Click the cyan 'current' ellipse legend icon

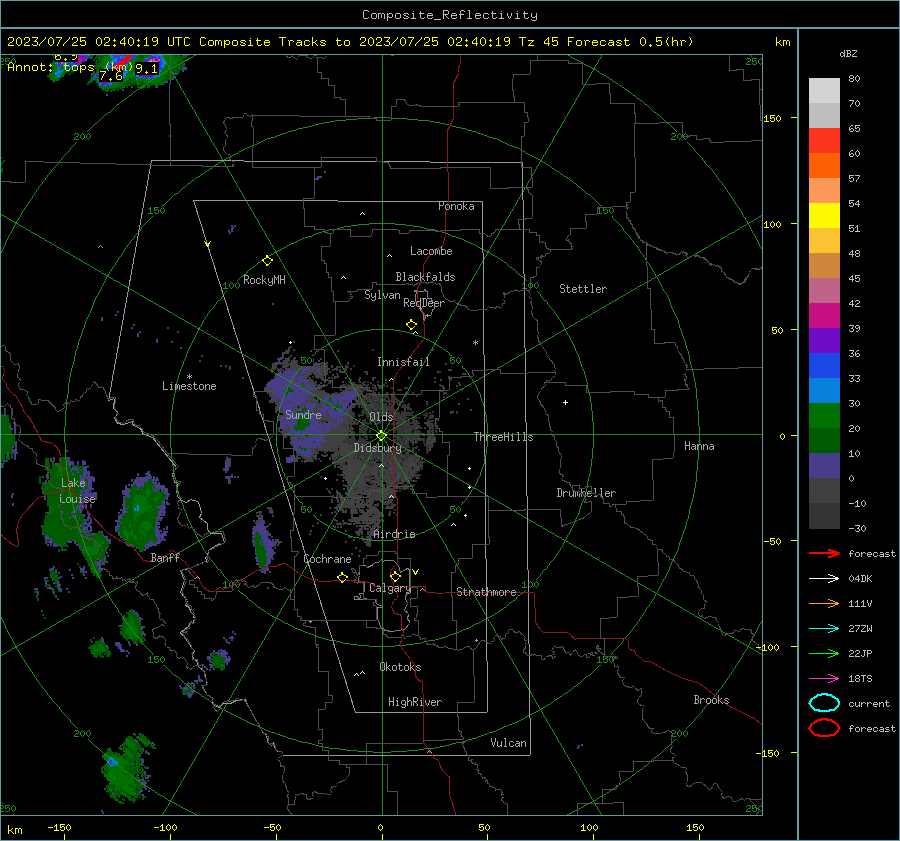824,703
